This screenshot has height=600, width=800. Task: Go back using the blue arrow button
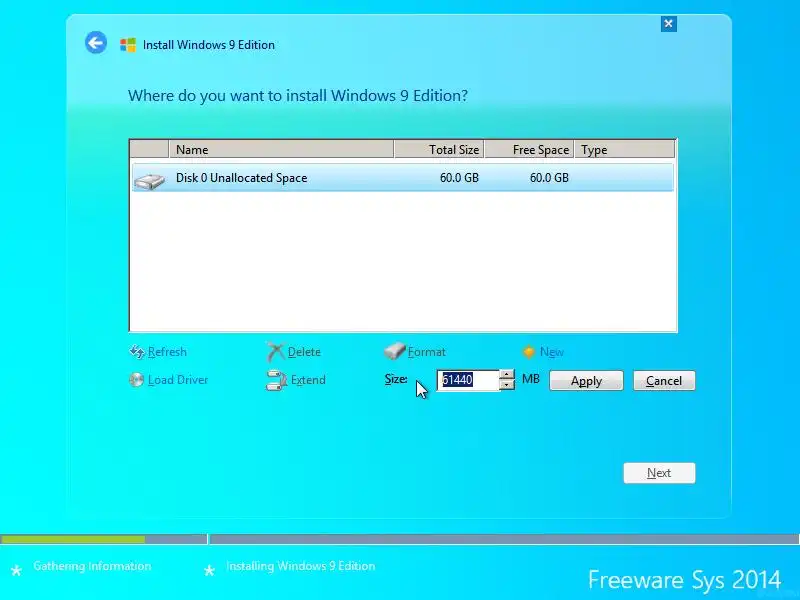point(96,43)
